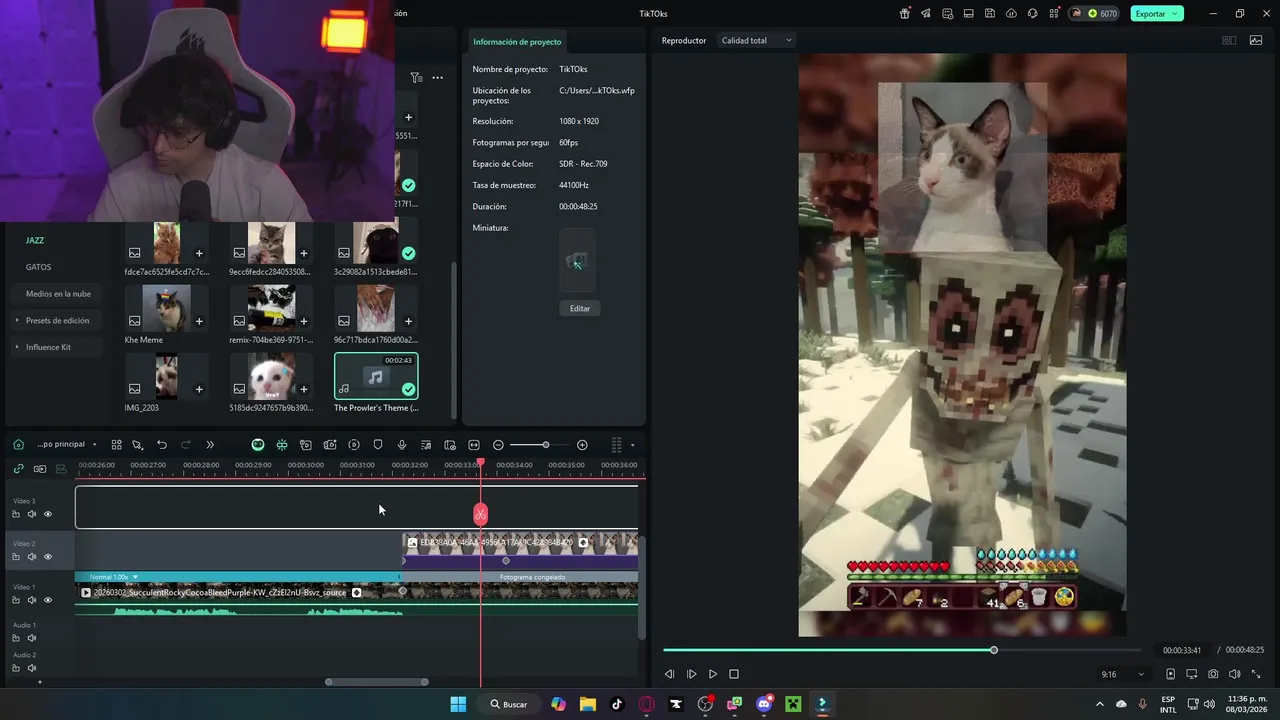Viewport: 1280px width, 720px height.
Task: Hide the Video 3 track with eye icon
Action: (47, 514)
